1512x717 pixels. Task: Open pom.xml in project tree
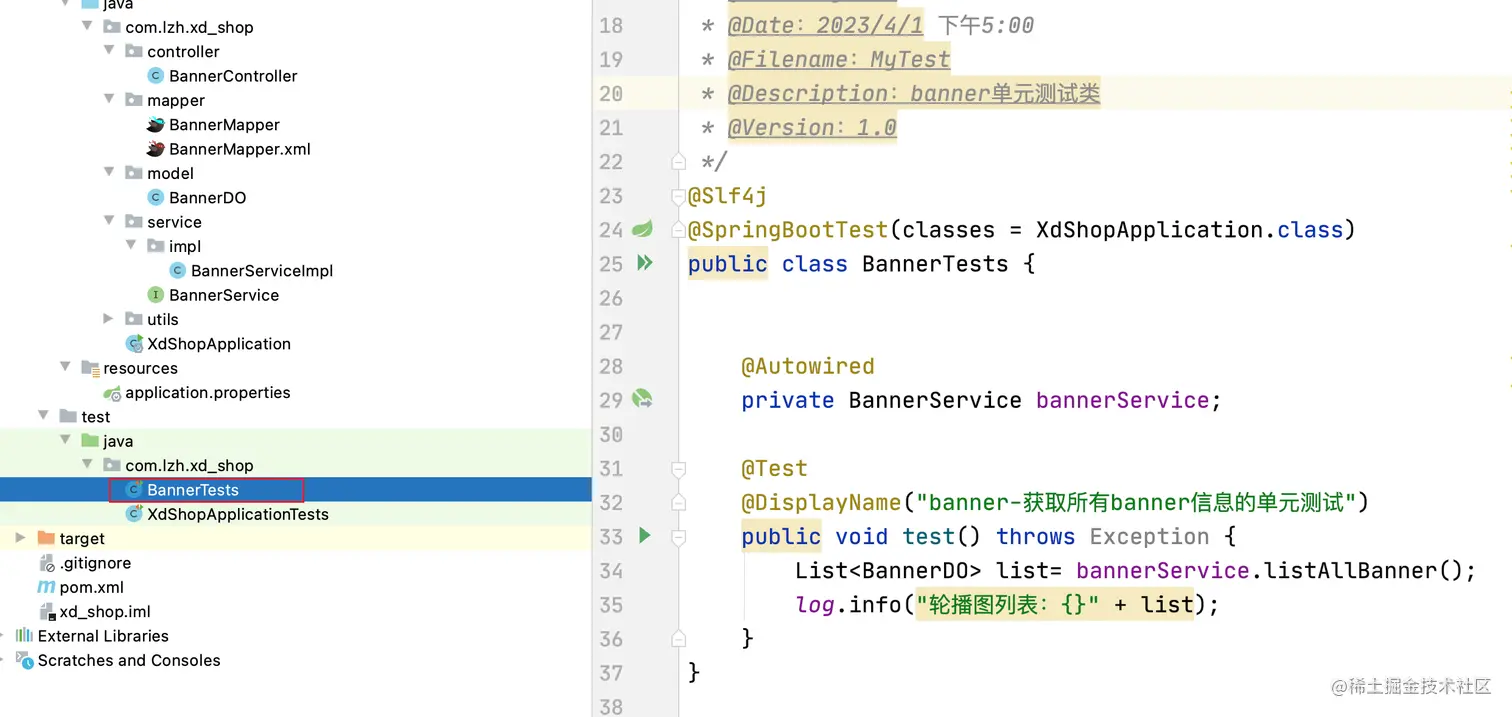92,587
